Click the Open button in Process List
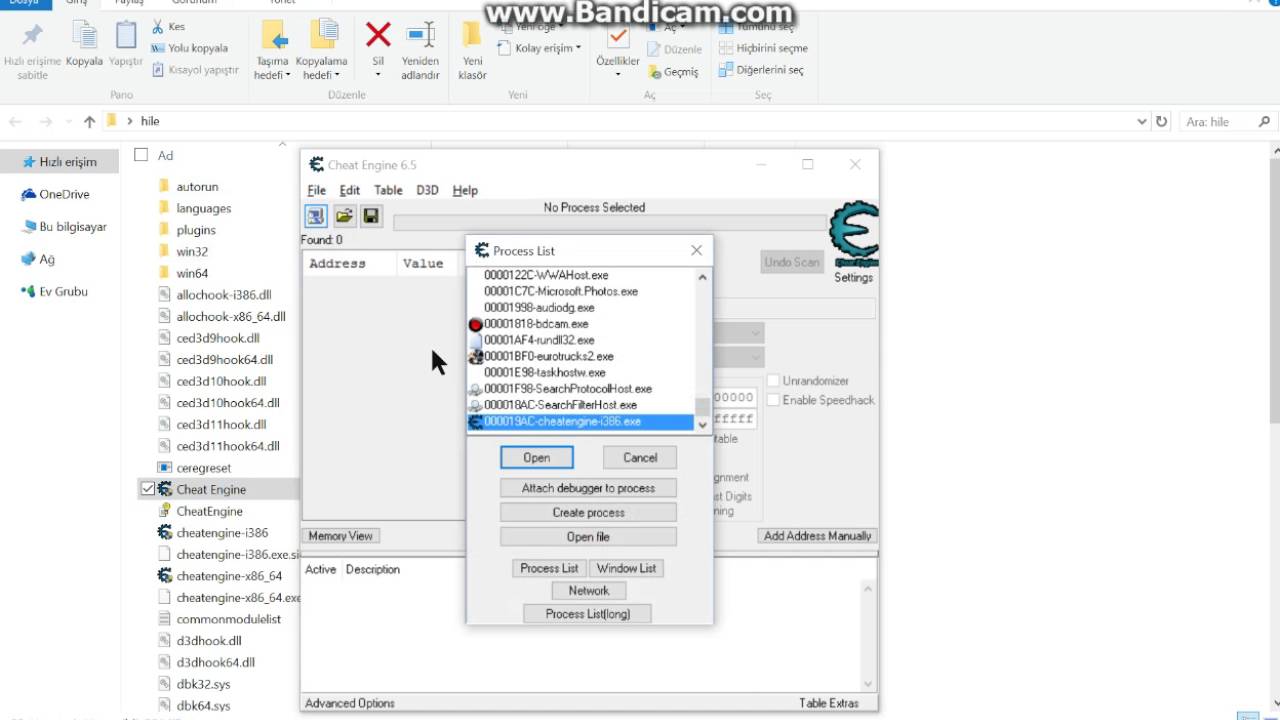 537,458
